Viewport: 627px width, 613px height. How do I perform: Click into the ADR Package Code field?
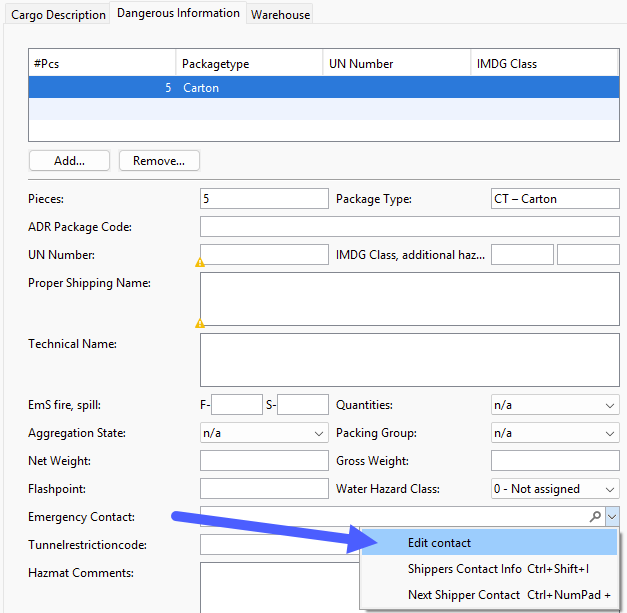[x=409, y=227]
